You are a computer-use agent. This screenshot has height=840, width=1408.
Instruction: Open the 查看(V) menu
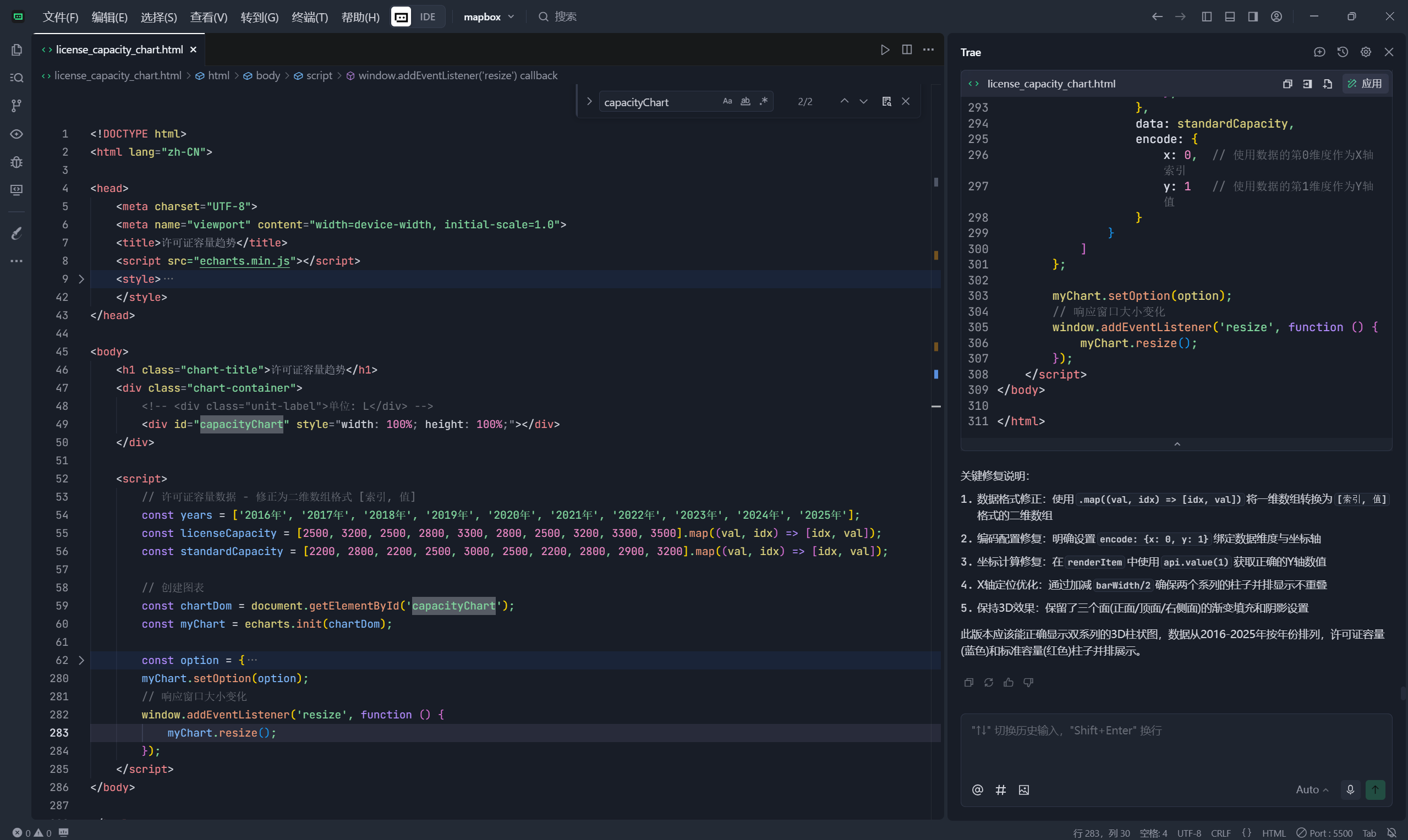click(x=209, y=17)
